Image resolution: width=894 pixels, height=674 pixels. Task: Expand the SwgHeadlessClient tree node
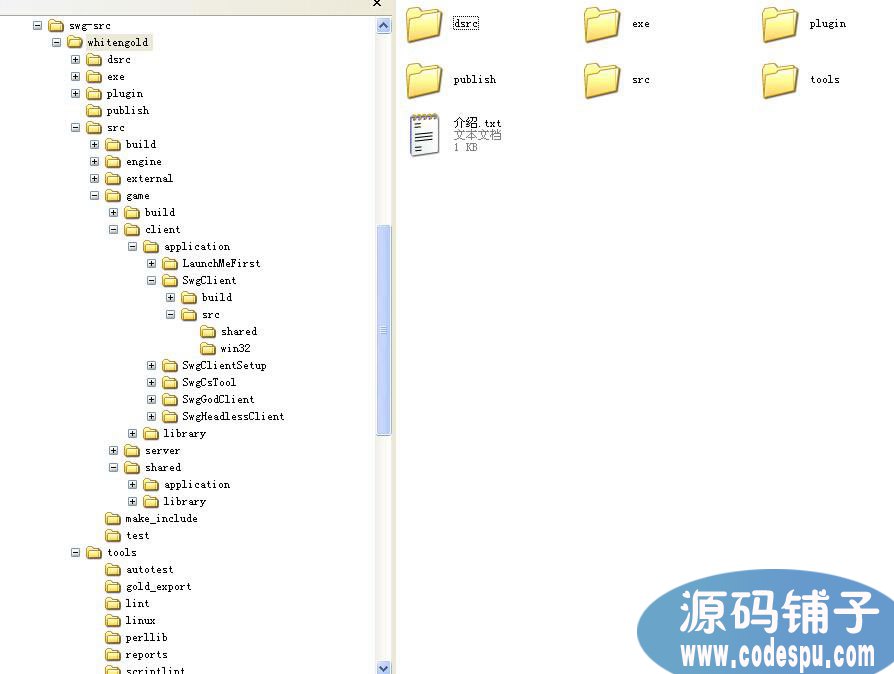pyautogui.click(x=152, y=416)
